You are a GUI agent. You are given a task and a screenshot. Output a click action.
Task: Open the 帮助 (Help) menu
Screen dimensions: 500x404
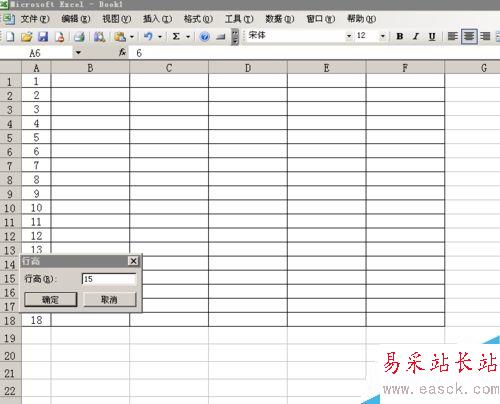coord(361,19)
